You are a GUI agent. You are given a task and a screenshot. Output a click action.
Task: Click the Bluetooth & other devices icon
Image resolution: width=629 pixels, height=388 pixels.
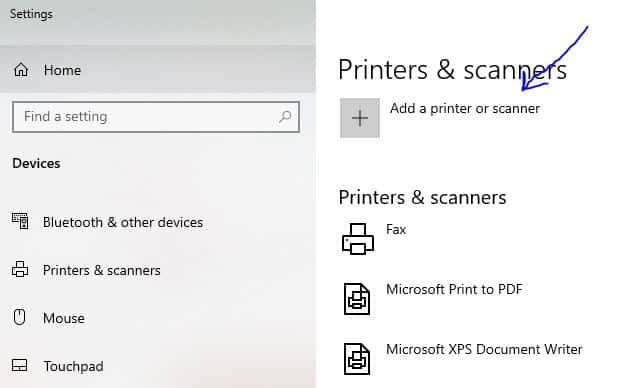click(x=20, y=221)
